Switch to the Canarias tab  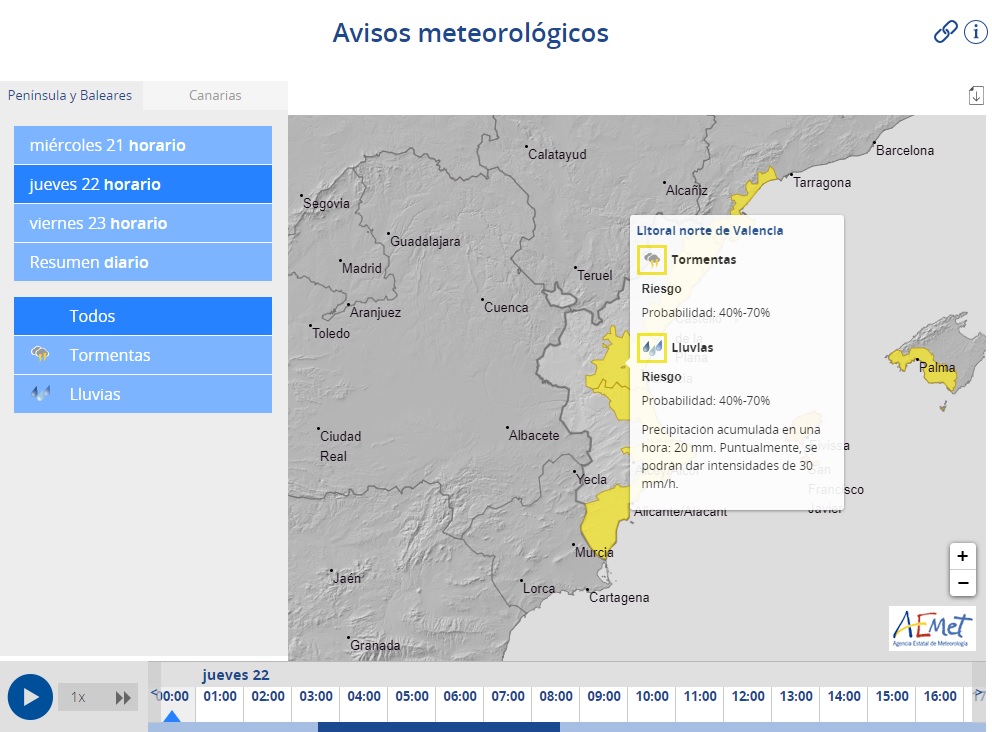pyautogui.click(x=215, y=95)
